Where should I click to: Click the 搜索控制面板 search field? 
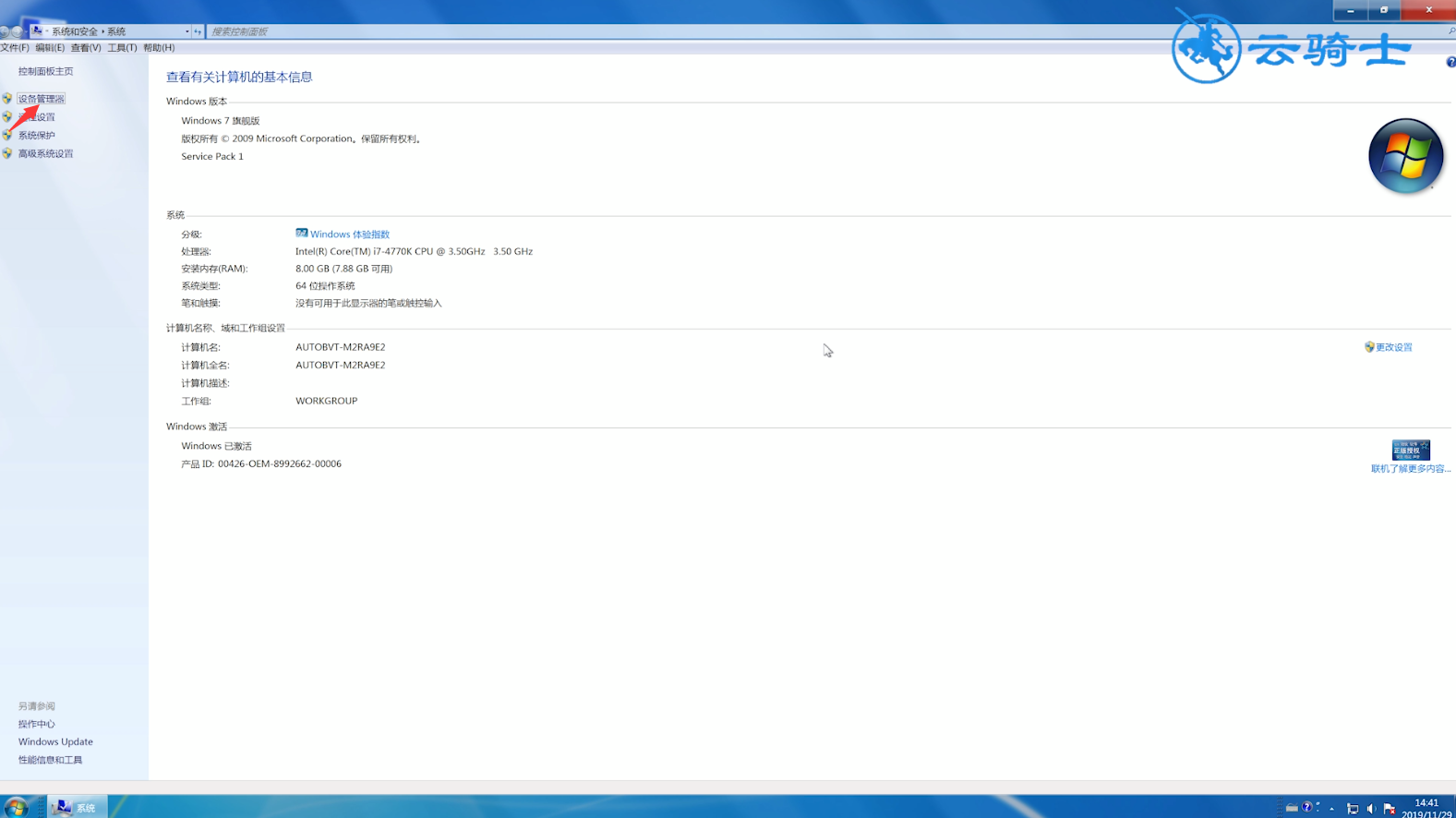826,31
